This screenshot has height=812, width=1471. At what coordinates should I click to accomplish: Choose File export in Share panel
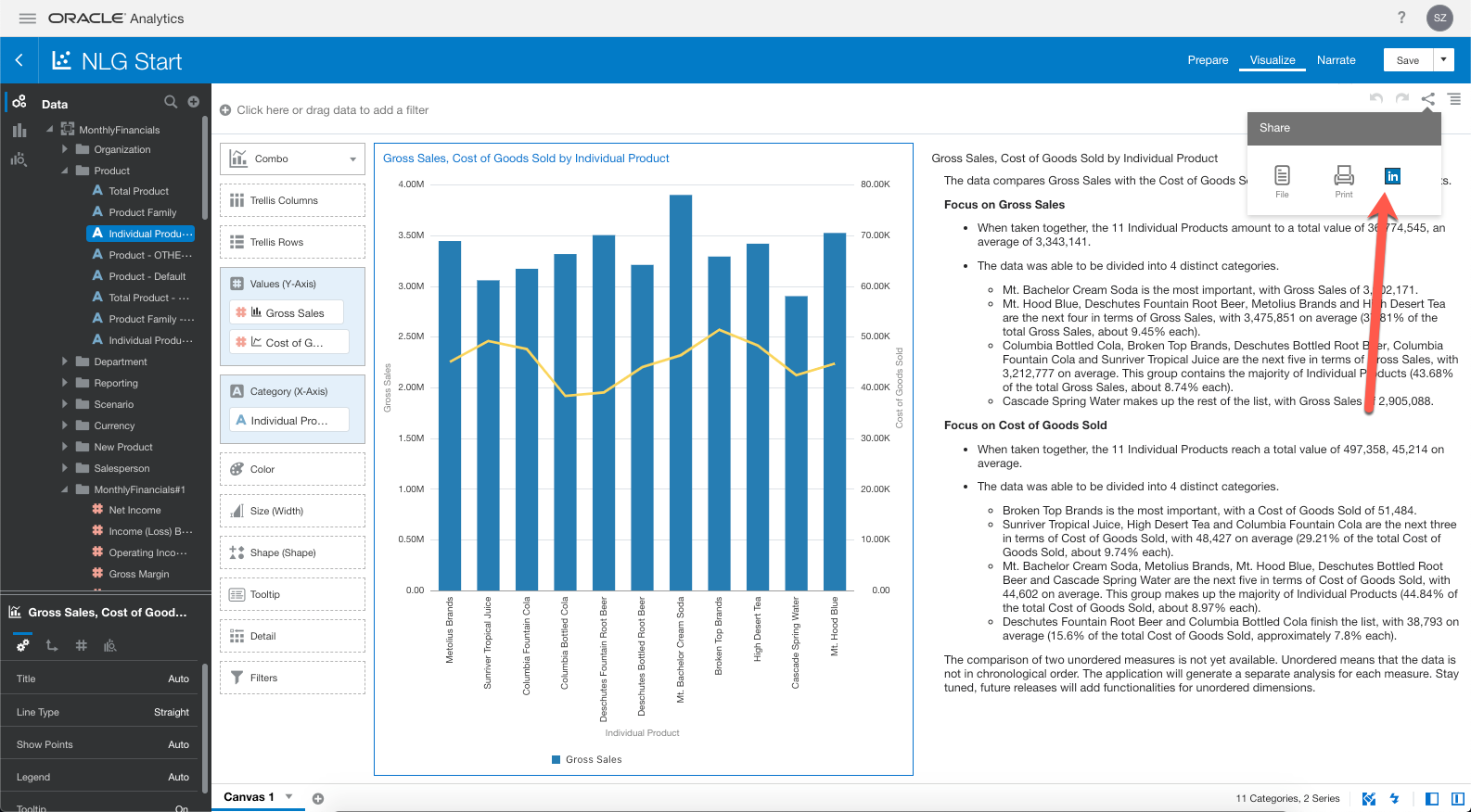tap(1282, 180)
